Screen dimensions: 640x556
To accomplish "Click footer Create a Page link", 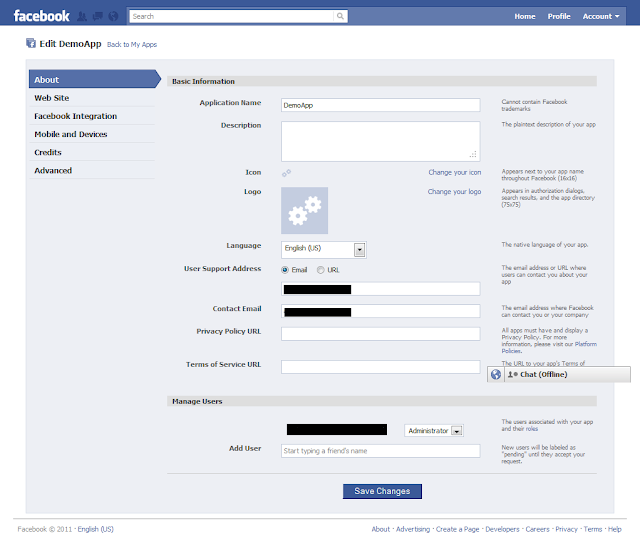I will tap(458, 529).
